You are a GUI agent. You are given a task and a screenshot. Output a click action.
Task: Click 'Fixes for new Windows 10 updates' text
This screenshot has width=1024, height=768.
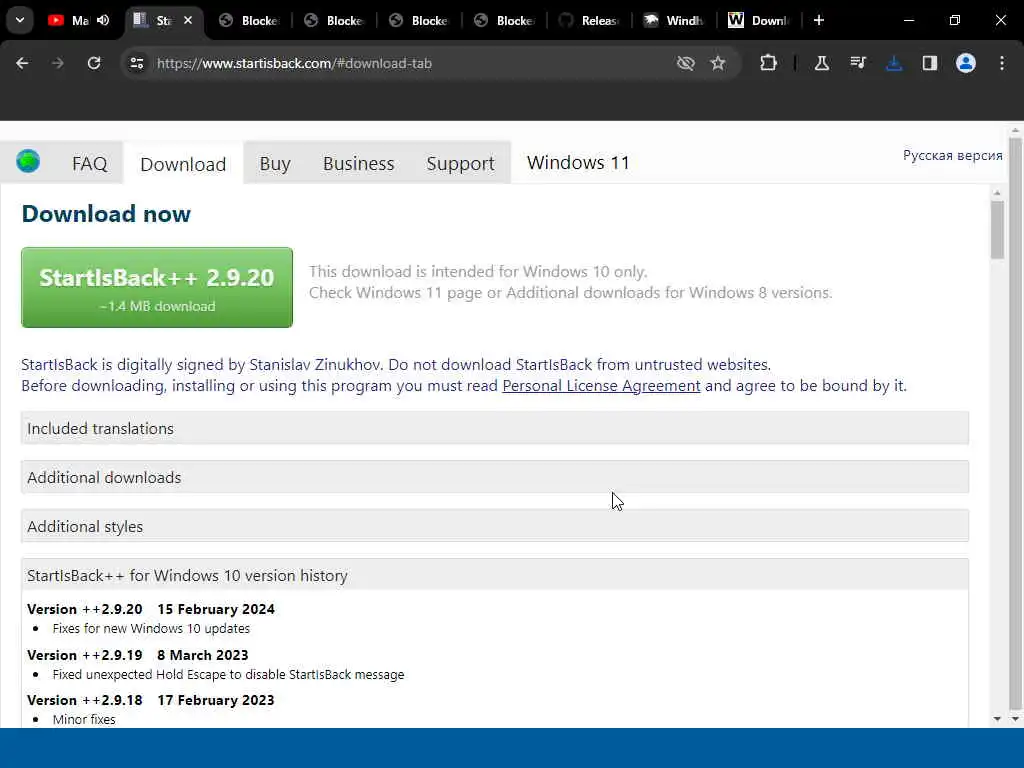152,628
